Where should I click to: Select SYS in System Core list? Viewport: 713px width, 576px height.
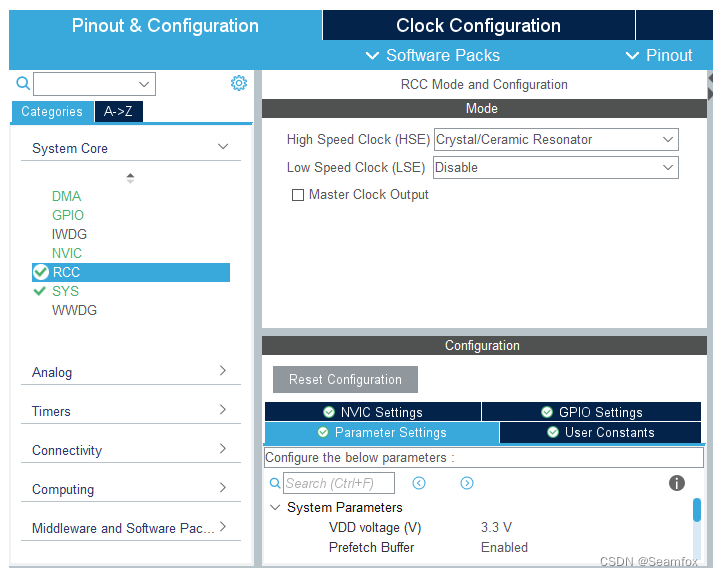click(65, 291)
